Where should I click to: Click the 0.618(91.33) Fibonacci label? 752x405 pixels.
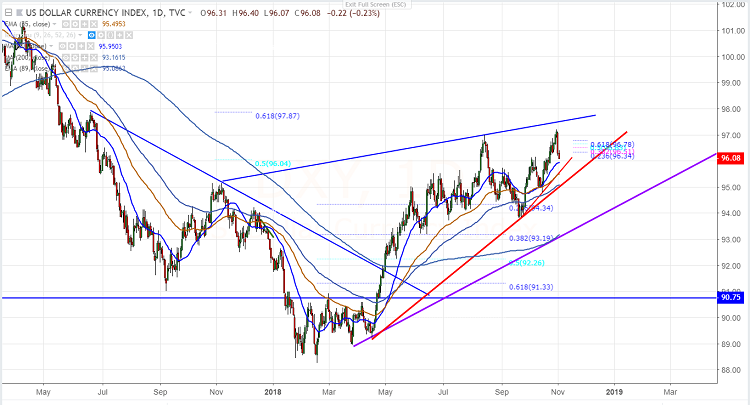point(531,287)
